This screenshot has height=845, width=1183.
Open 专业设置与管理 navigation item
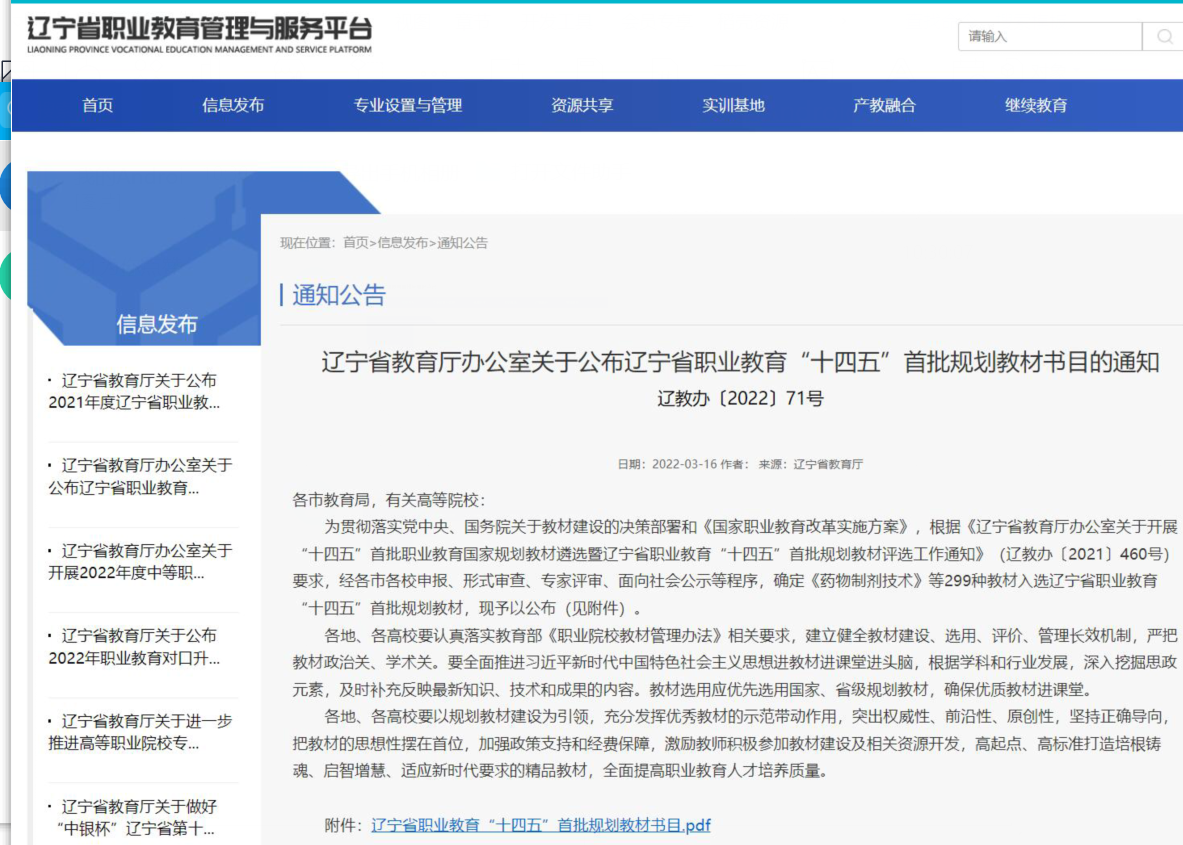coord(407,106)
